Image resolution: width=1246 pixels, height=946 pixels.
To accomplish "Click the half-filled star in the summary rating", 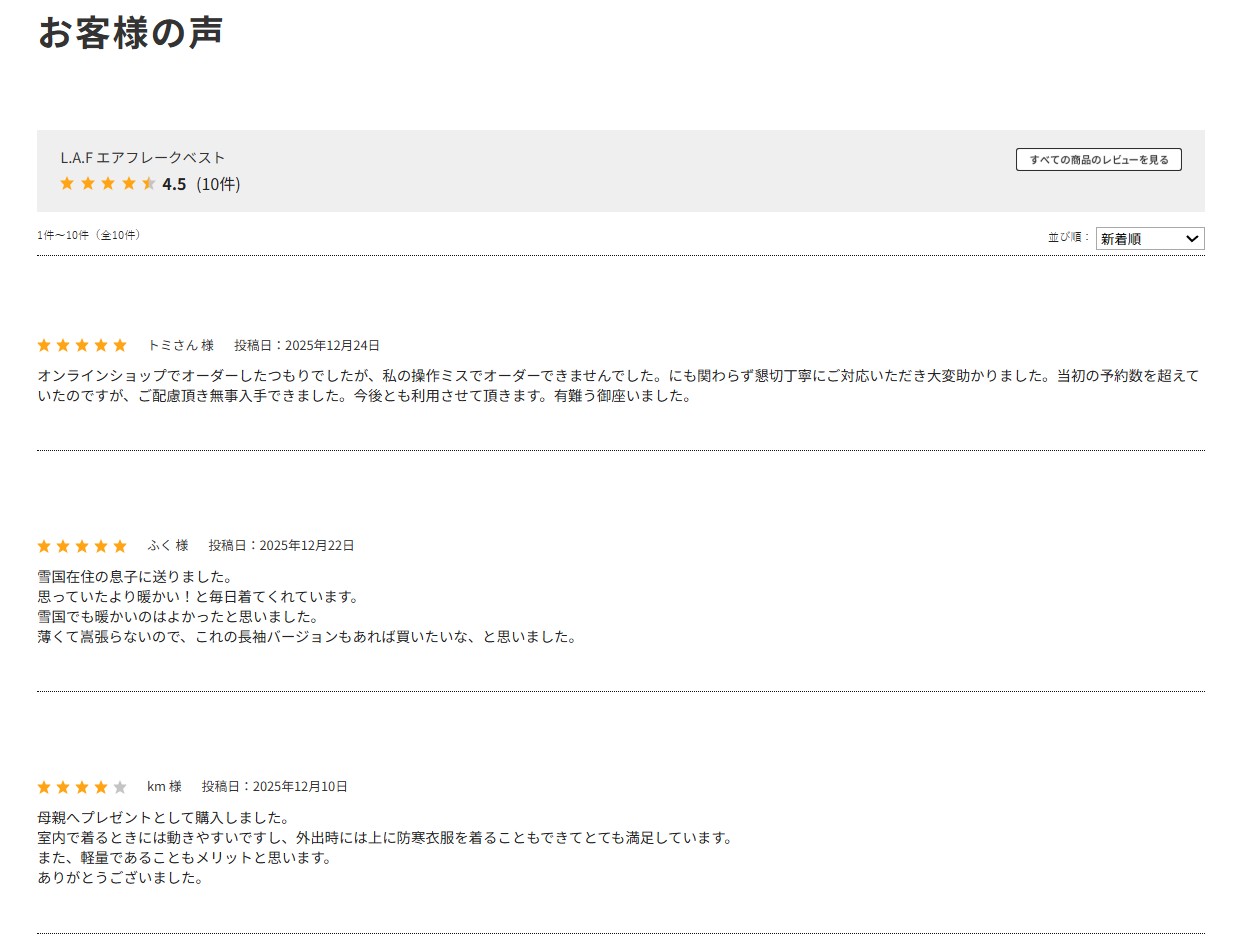I will [149, 183].
